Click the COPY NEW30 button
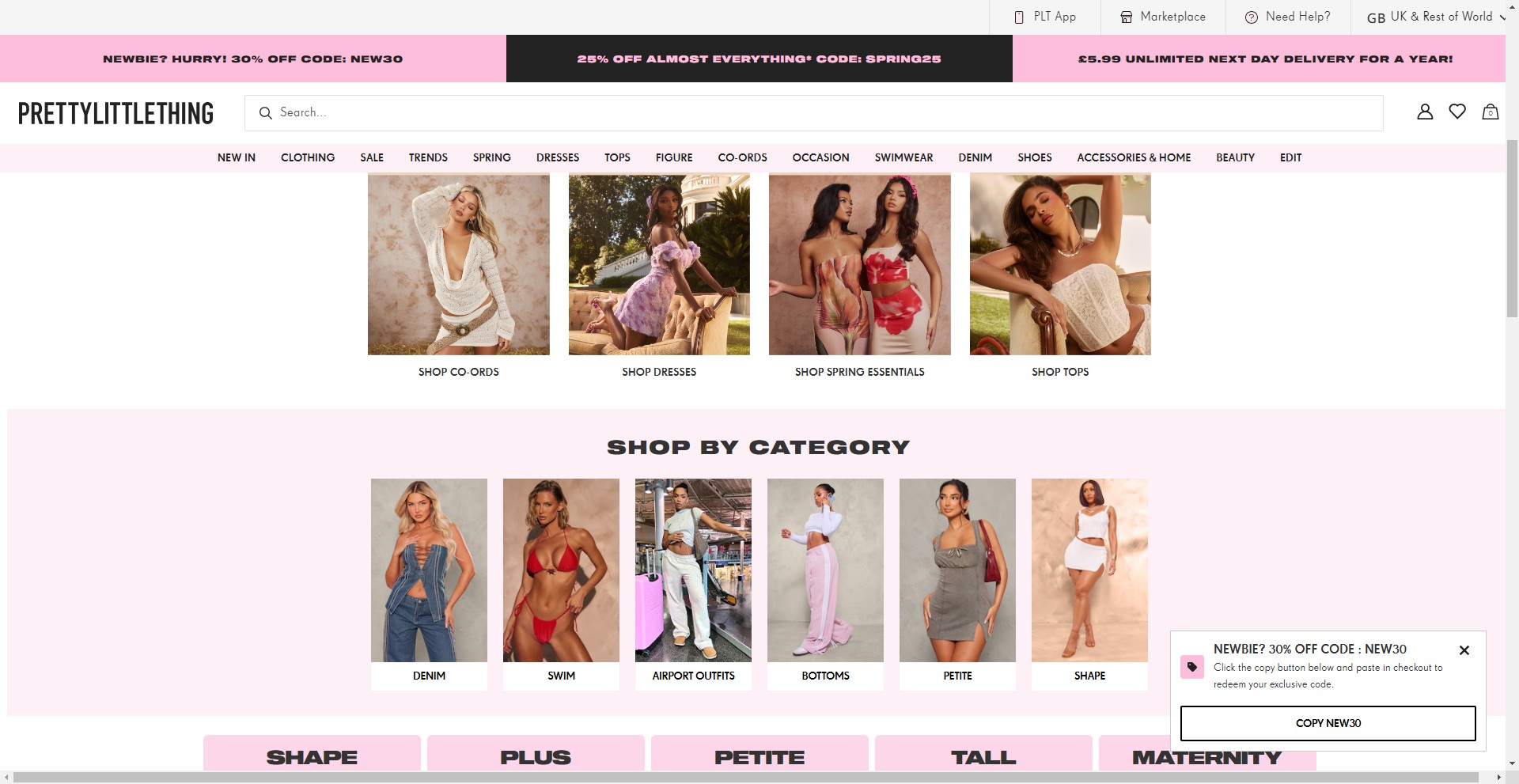The width and height of the screenshot is (1519, 784). [x=1328, y=723]
